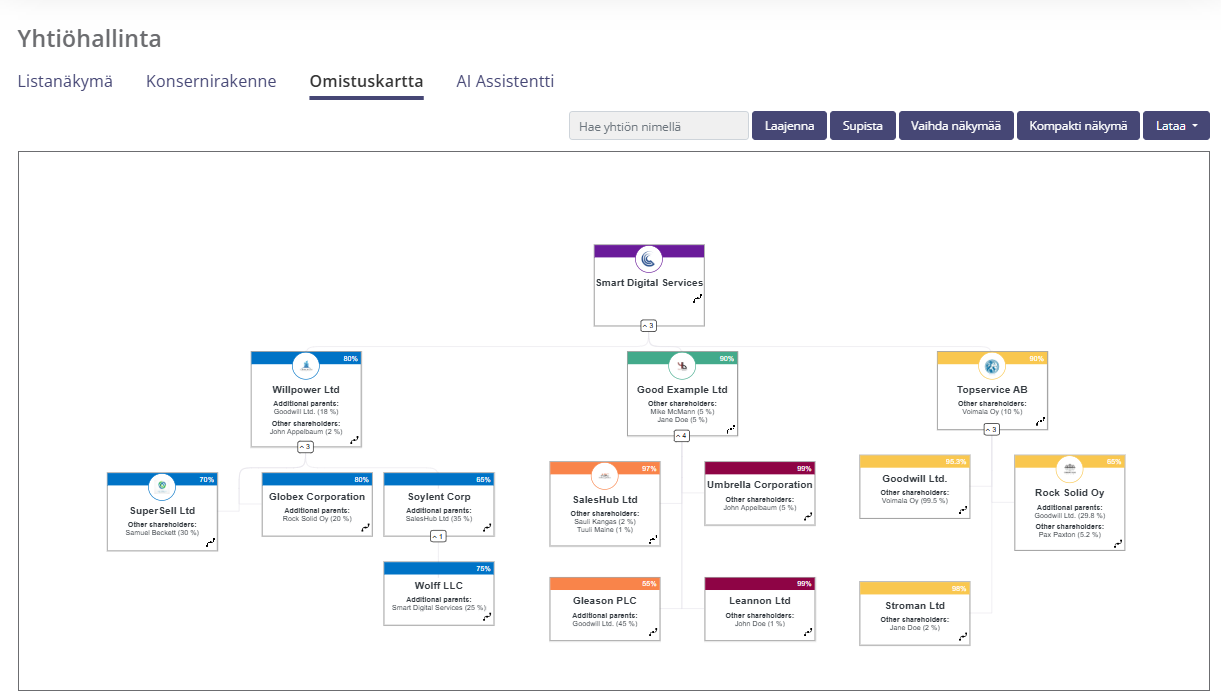
Task: Select the Globex Corporation node title
Action: 317,497
